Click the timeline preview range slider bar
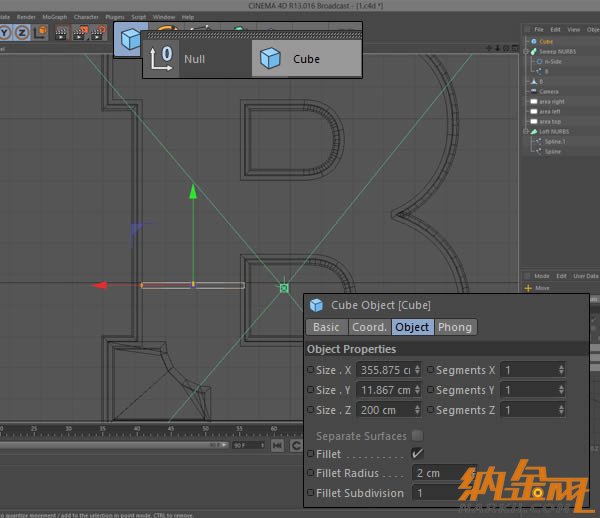 click(x=114, y=445)
